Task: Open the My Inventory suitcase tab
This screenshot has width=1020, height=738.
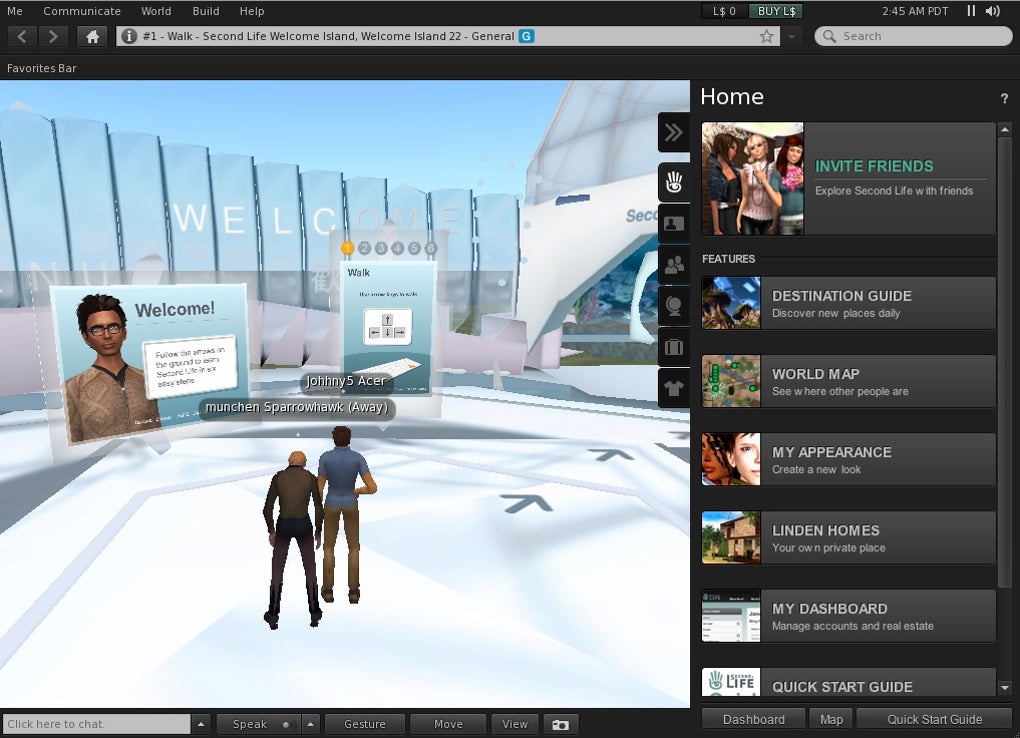Action: [674, 347]
